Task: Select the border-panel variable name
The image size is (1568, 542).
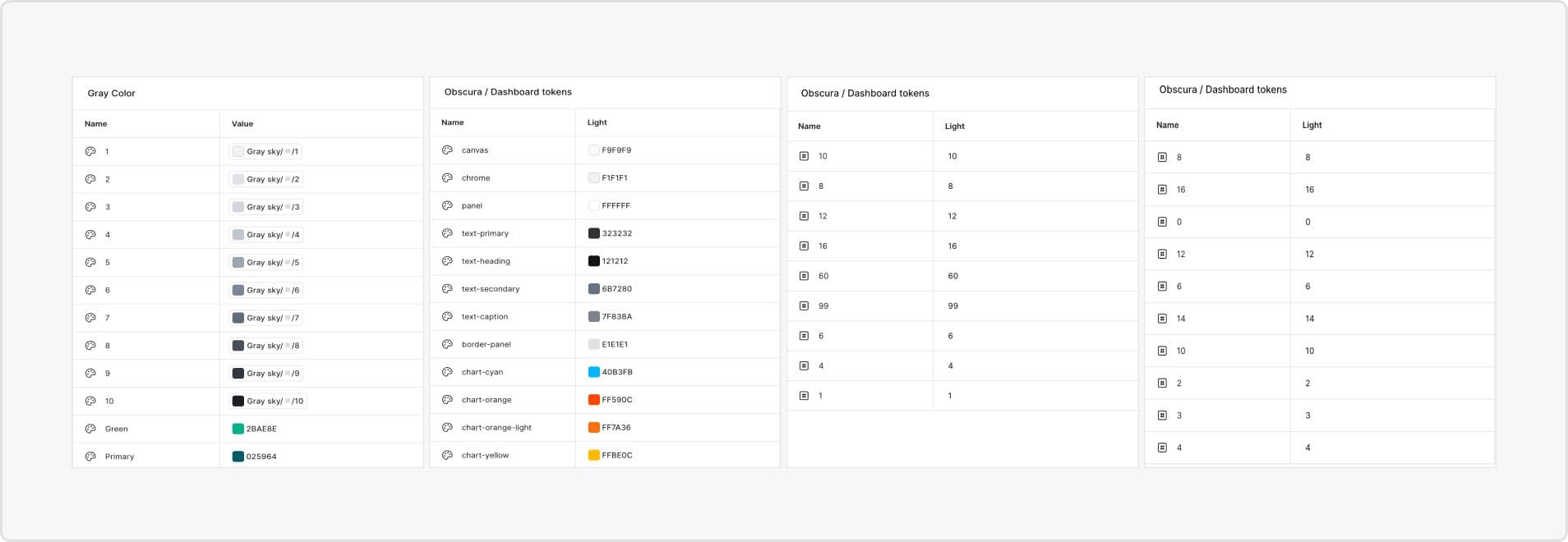Action: [487, 344]
